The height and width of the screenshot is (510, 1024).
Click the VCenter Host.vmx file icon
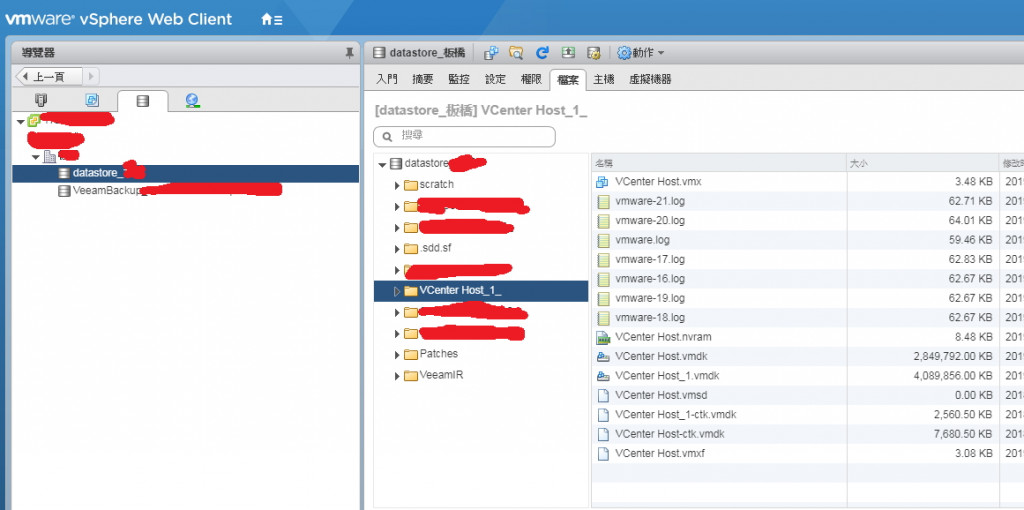pyautogui.click(x=603, y=182)
